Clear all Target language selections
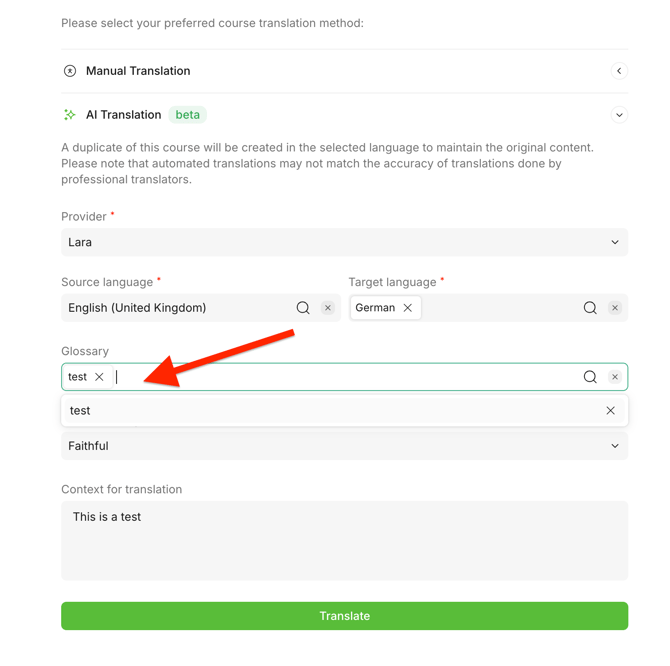 (615, 308)
